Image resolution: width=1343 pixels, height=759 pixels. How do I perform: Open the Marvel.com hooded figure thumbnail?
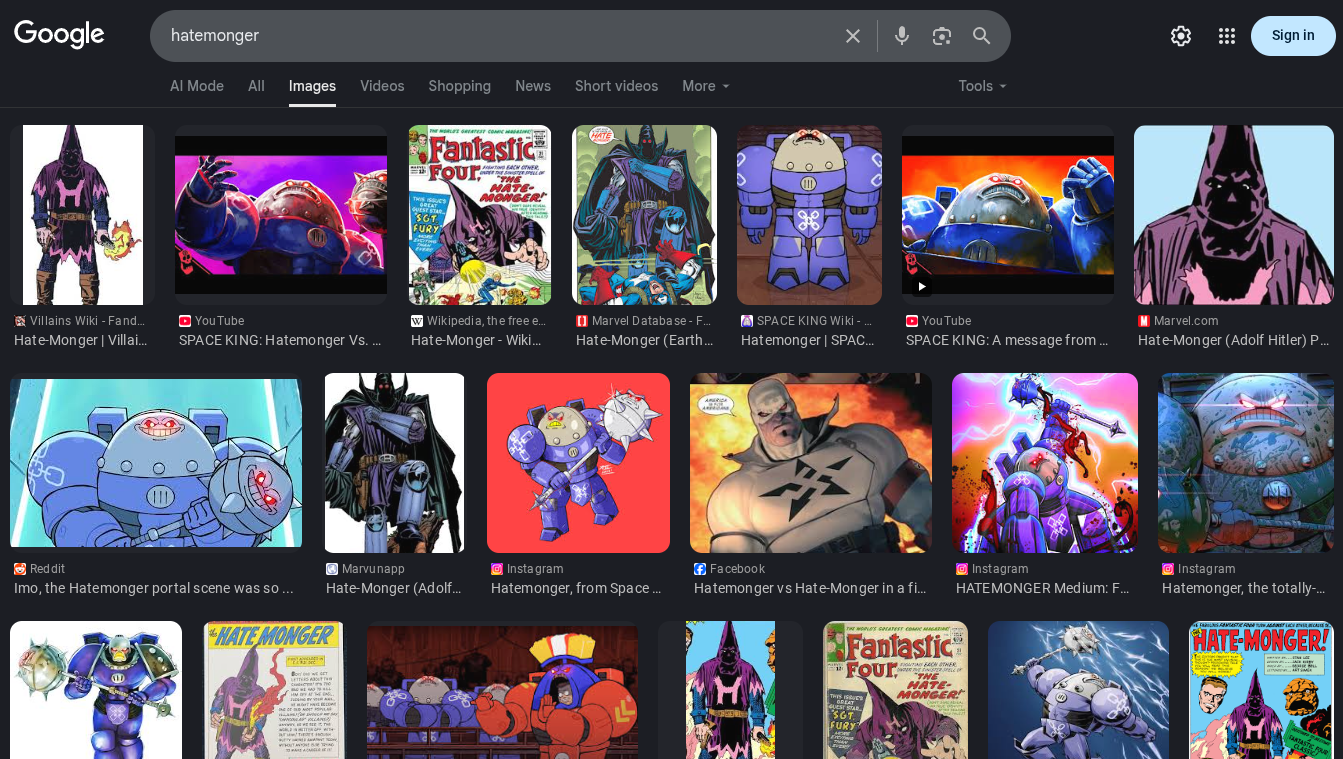(1234, 215)
